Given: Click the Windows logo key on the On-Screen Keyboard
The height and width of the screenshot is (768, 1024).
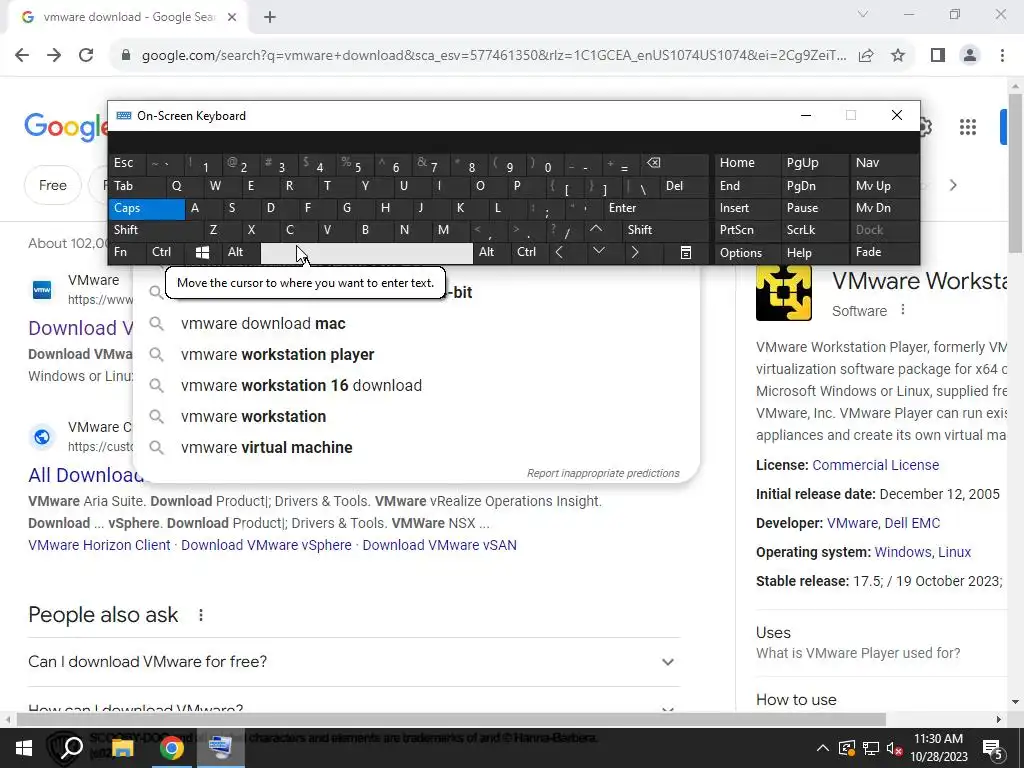Looking at the screenshot, I should (x=202, y=253).
